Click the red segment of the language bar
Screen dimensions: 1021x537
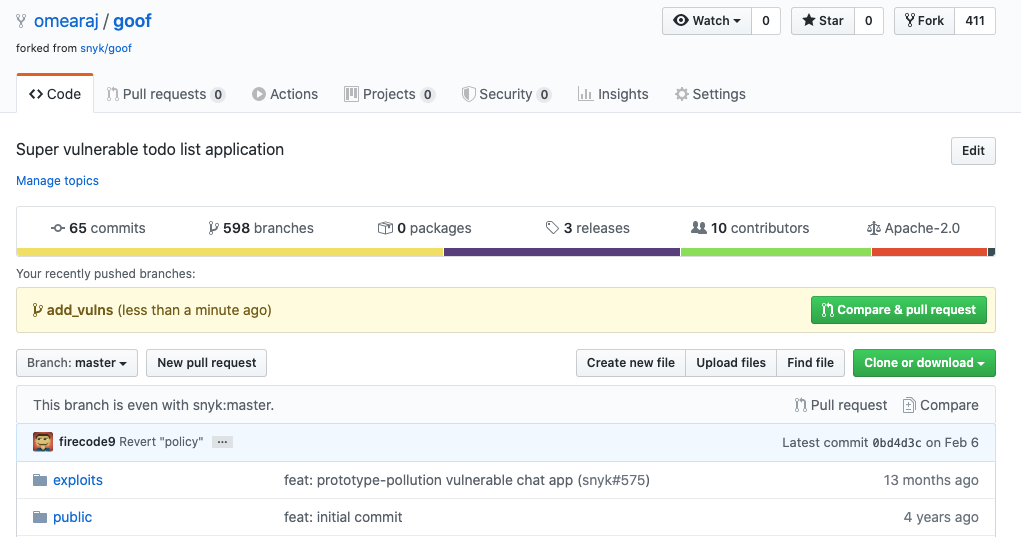coord(929,252)
